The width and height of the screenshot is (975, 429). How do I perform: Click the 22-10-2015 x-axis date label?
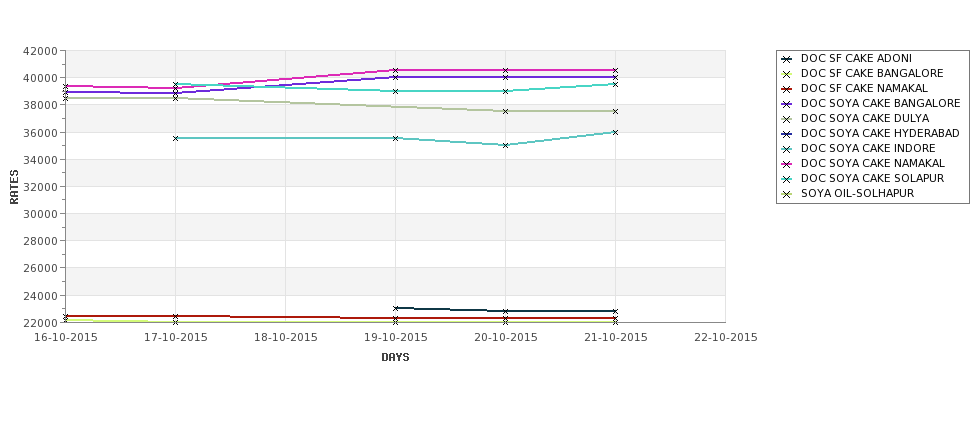[x=726, y=338]
